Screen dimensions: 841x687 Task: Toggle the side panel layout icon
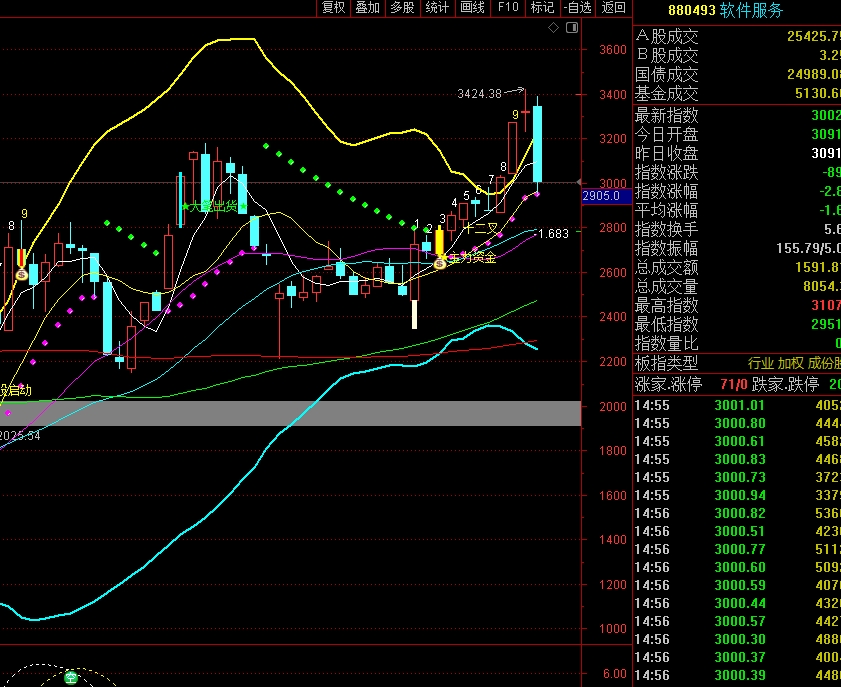click(x=572, y=28)
